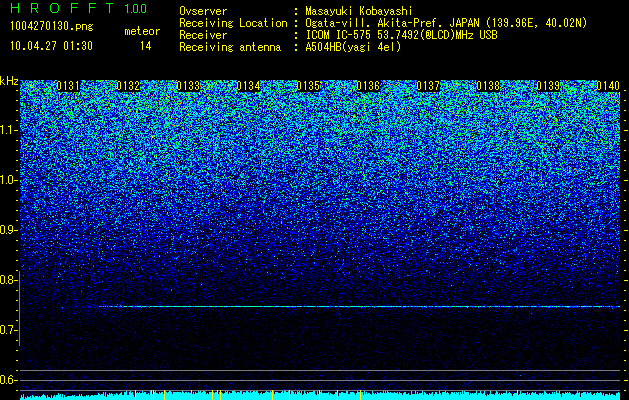Click the 0131 time marker
The height and width of the screenshot is (400, 629).
click(x=68, y=86)
